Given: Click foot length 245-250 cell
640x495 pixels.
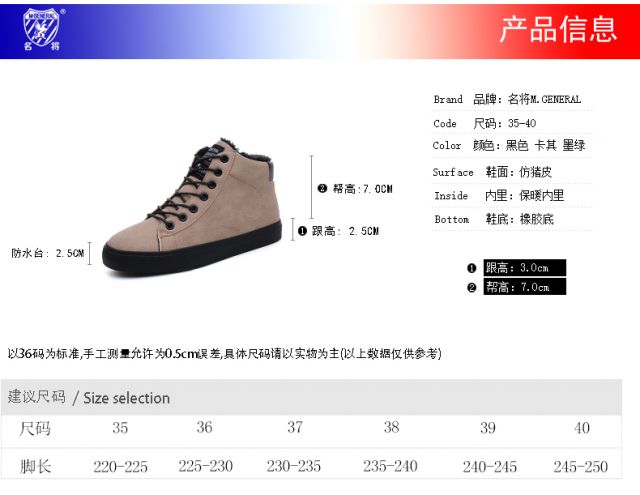Looking at the screenshot, I should pyautogui.click(x=580, y=466).
